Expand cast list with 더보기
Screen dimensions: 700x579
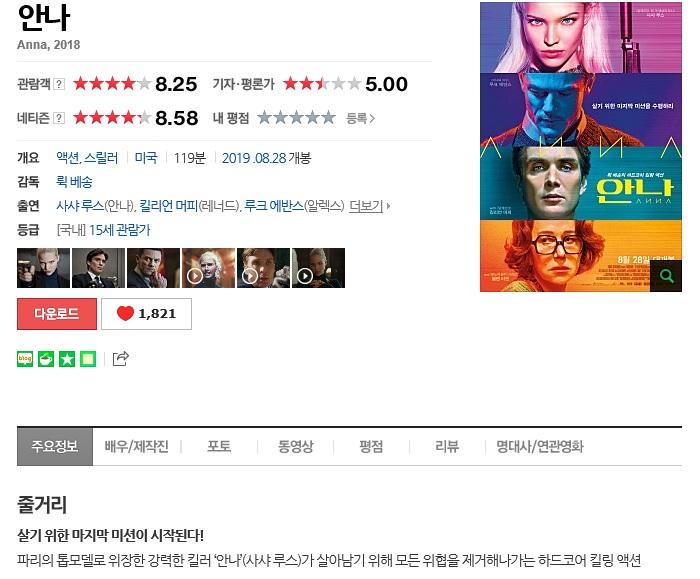[x=370, y=206]
